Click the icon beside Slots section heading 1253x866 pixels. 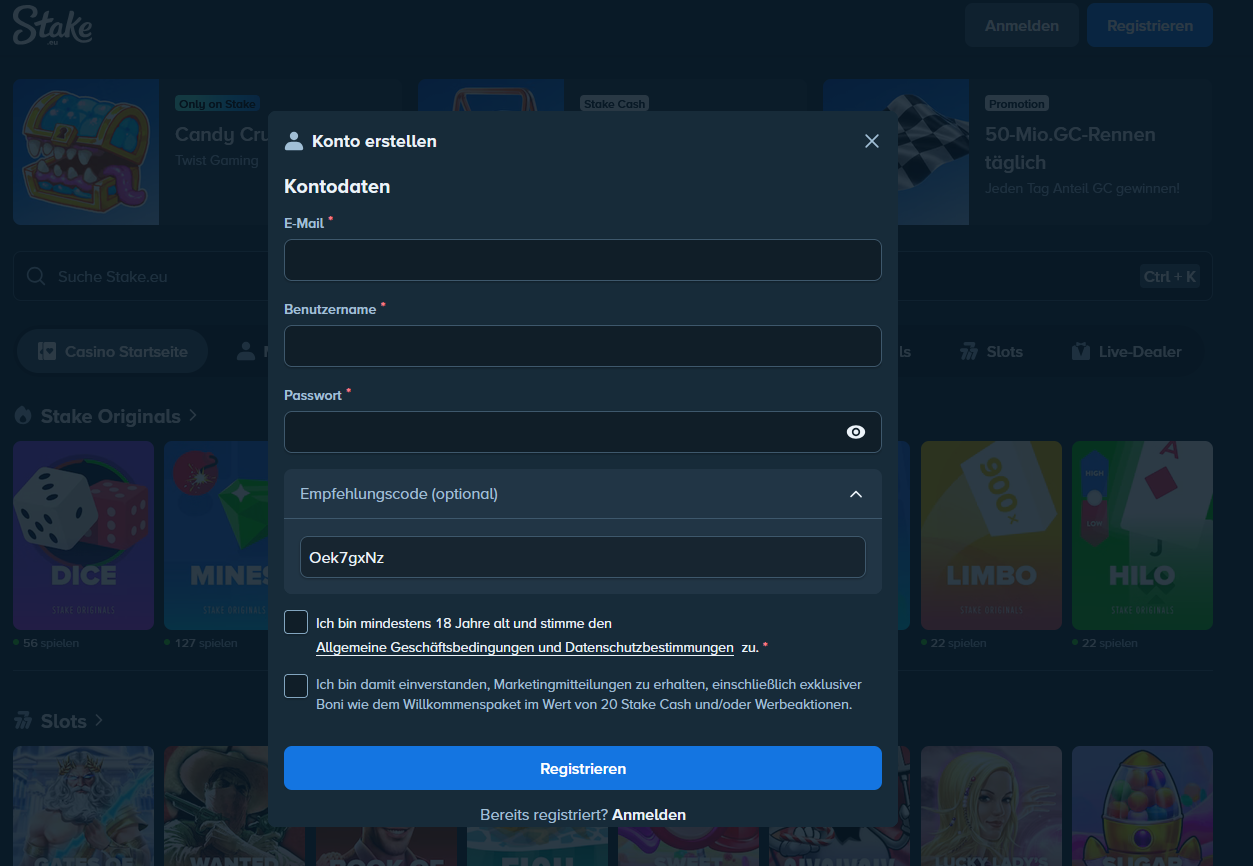pos(22,720)
